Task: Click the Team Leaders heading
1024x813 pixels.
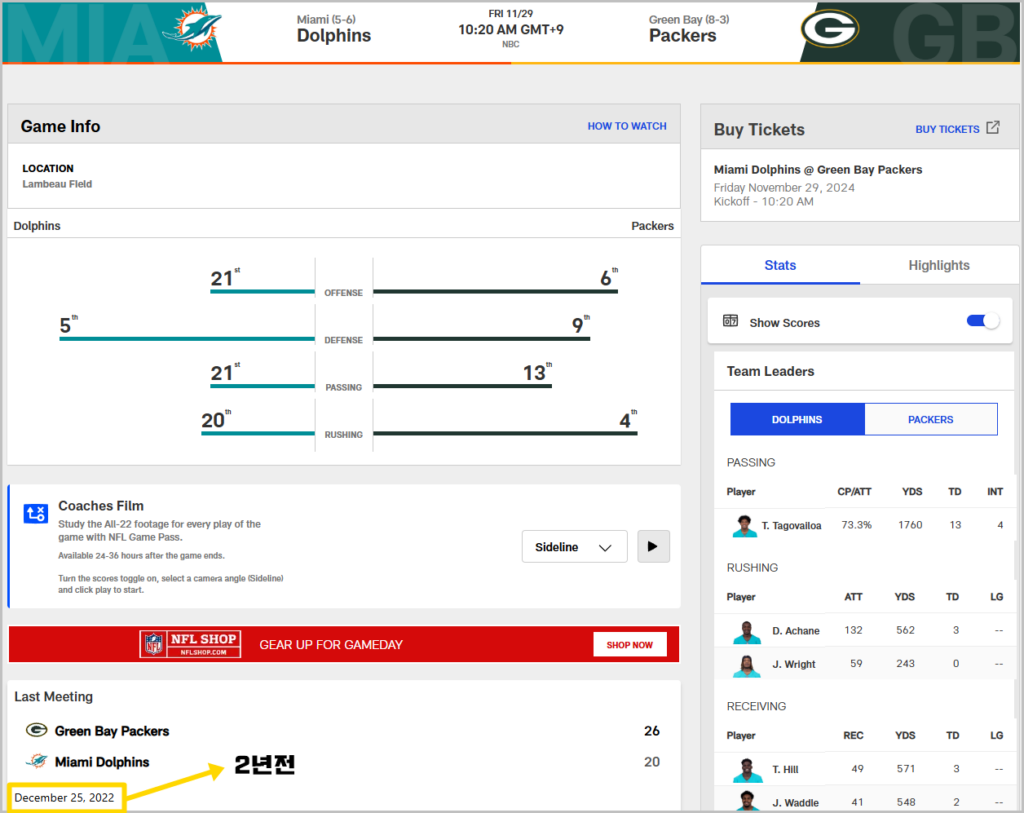Action: pyautogui.click(x=771, y=371)
